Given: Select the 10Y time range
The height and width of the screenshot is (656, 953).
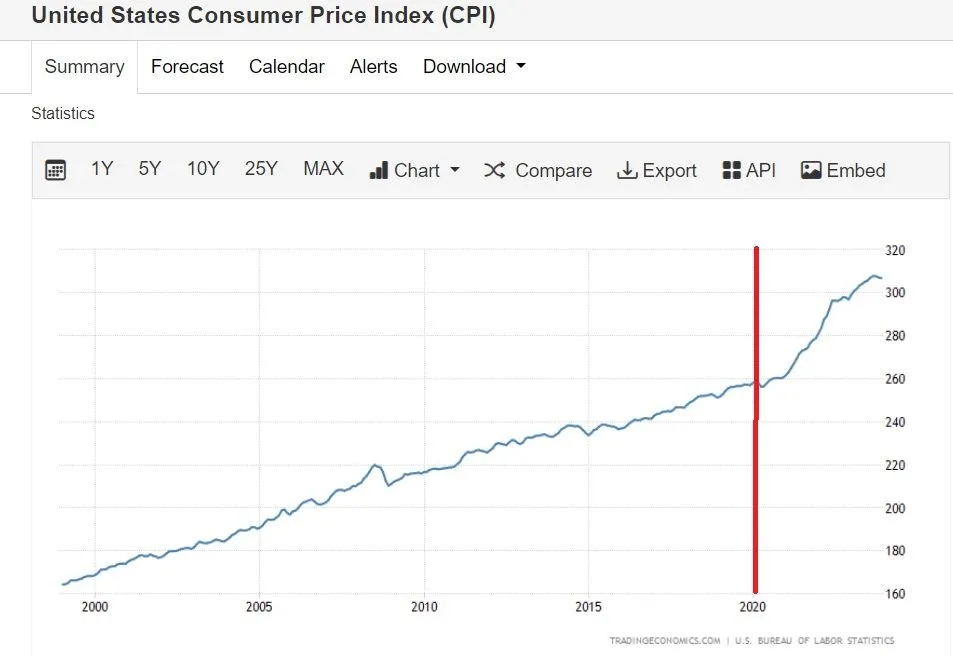Looking at the screenshot, I should (x=202, y=169).
